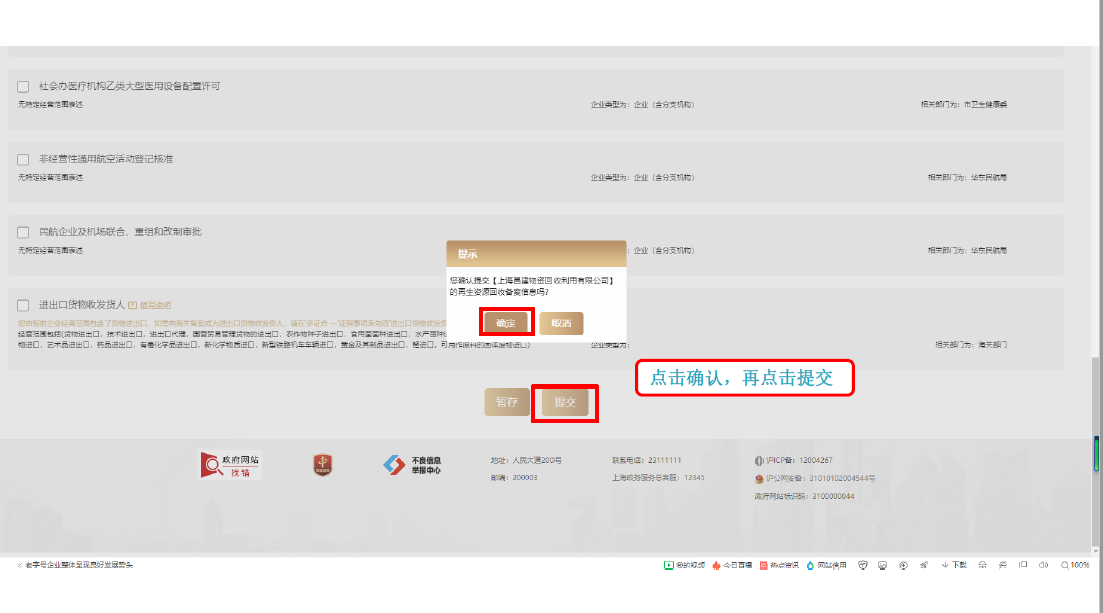This screenshot has height=613, width=1103.
Task: Open 我的视频 in the status bar
Action: click(x=684, y=565)
